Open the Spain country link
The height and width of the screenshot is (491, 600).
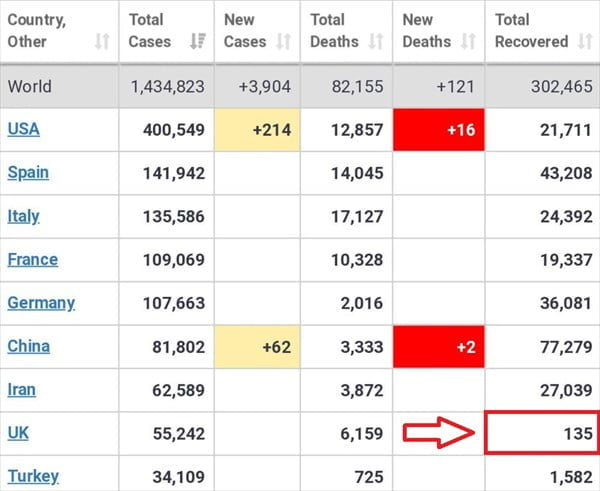28,172
